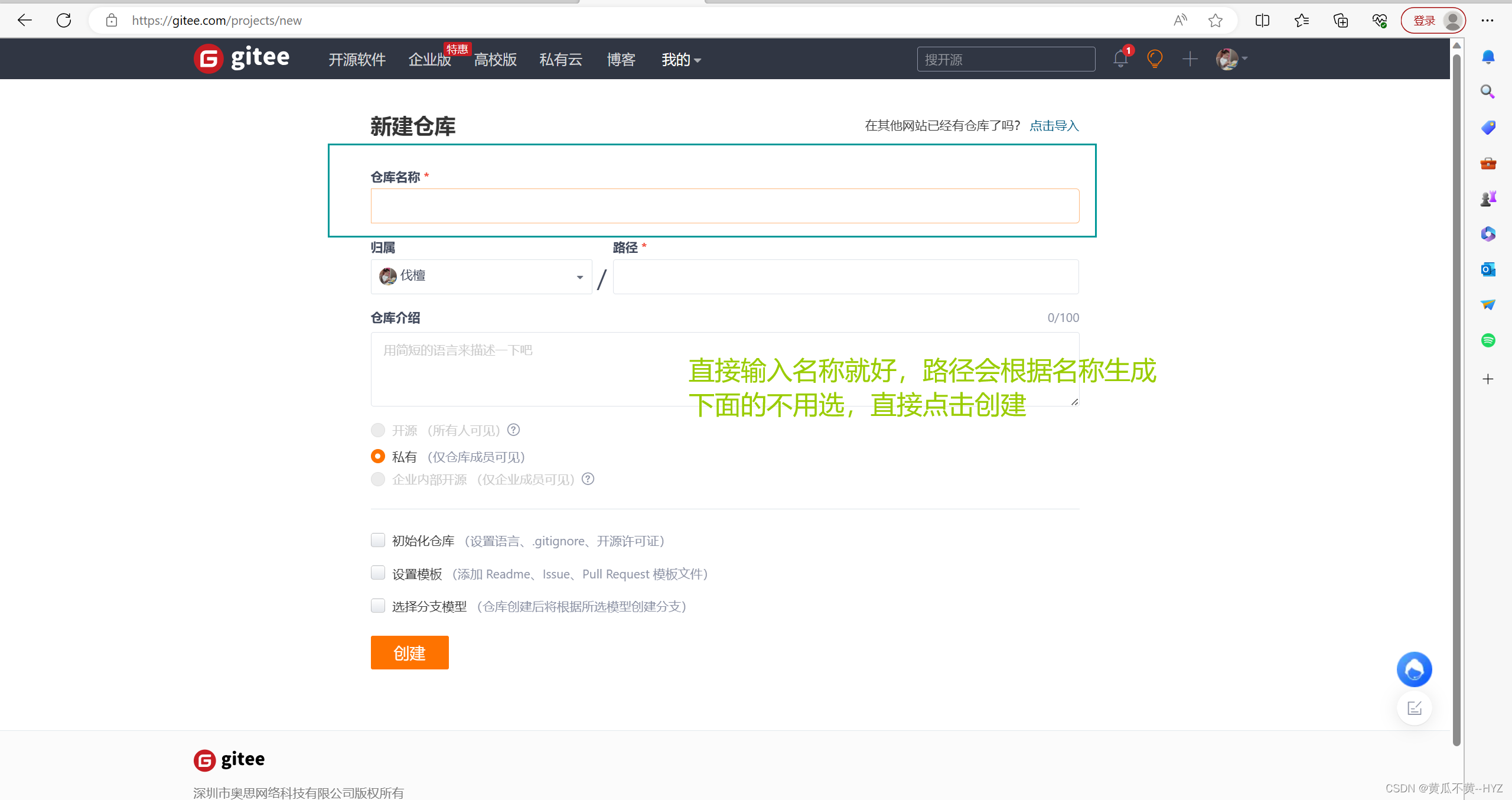Focus the 路径 input field

(x=846, y=277)
